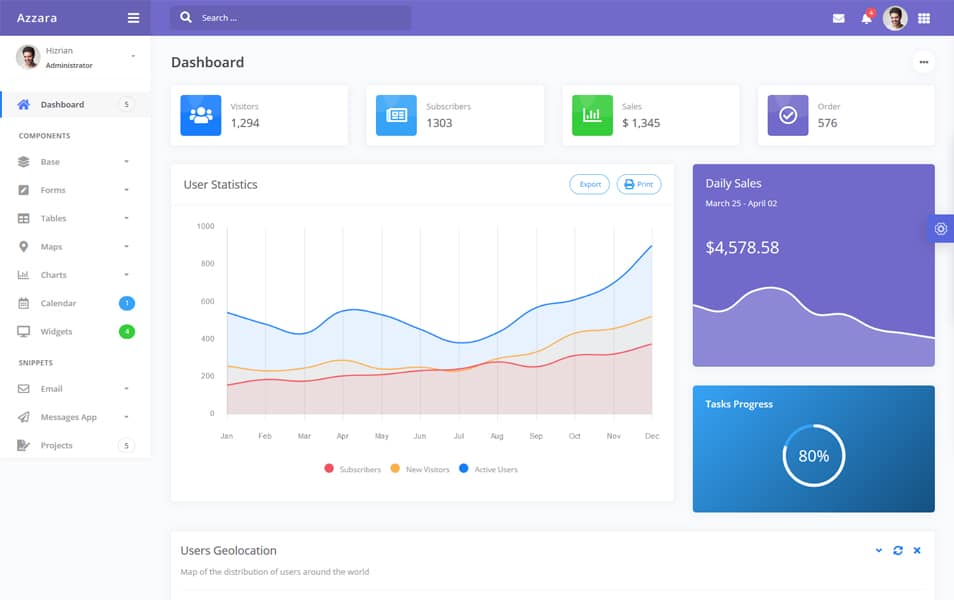Viewport: 954px width, 600px height.
Task: Open the floating settings gear on the right
Action: pyautogui.click(x=941, y=228)
